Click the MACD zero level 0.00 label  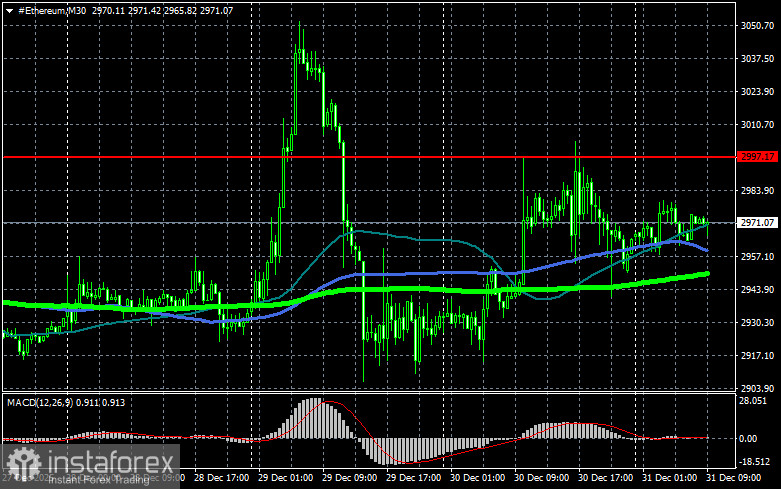coord(748,438)
